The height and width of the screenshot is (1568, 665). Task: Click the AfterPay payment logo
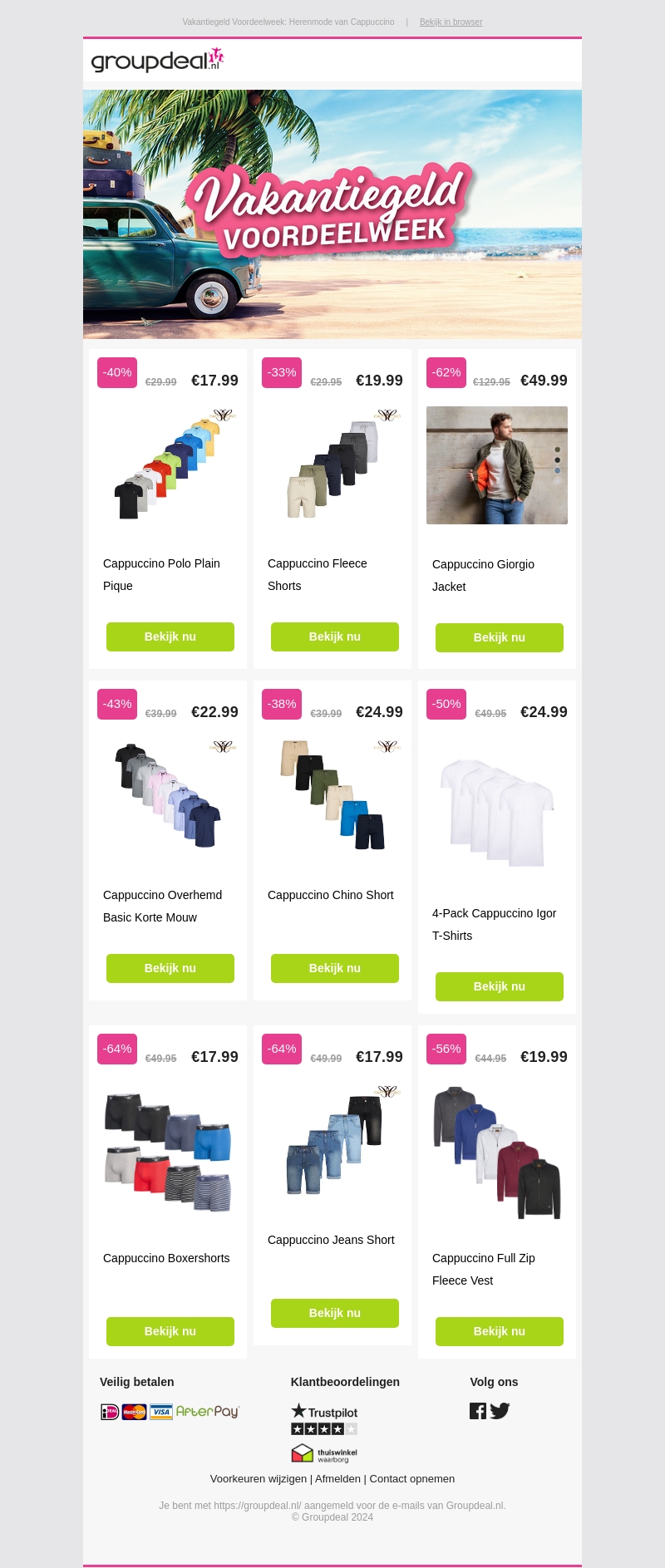point(208,1412)
